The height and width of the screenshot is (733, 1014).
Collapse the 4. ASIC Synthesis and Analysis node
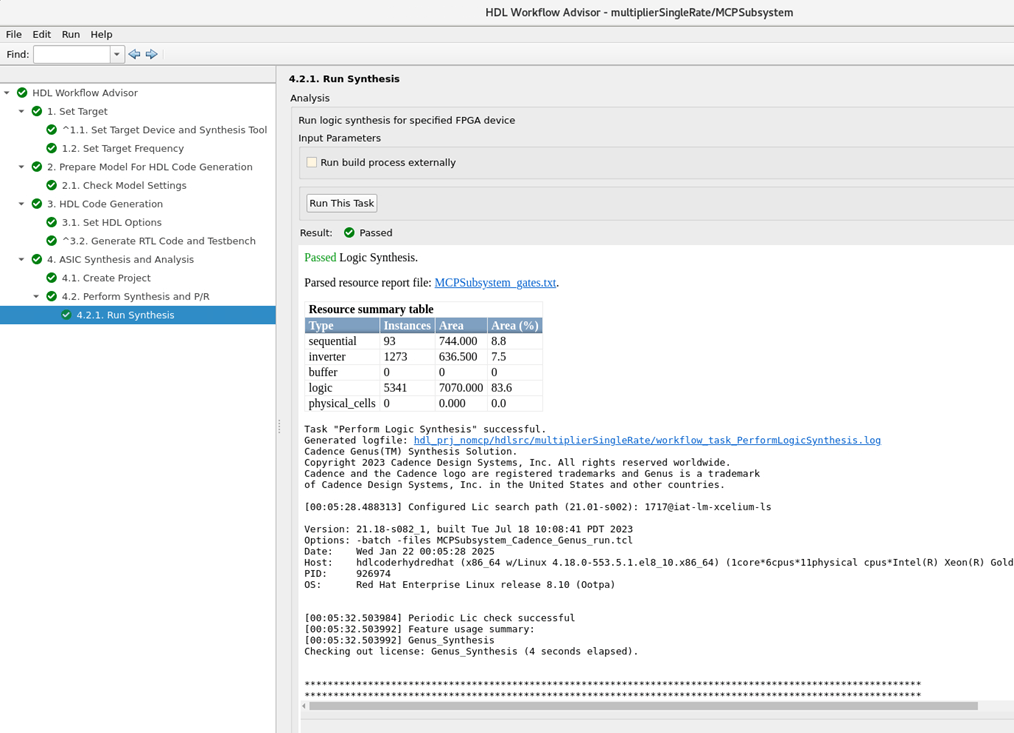22,259
